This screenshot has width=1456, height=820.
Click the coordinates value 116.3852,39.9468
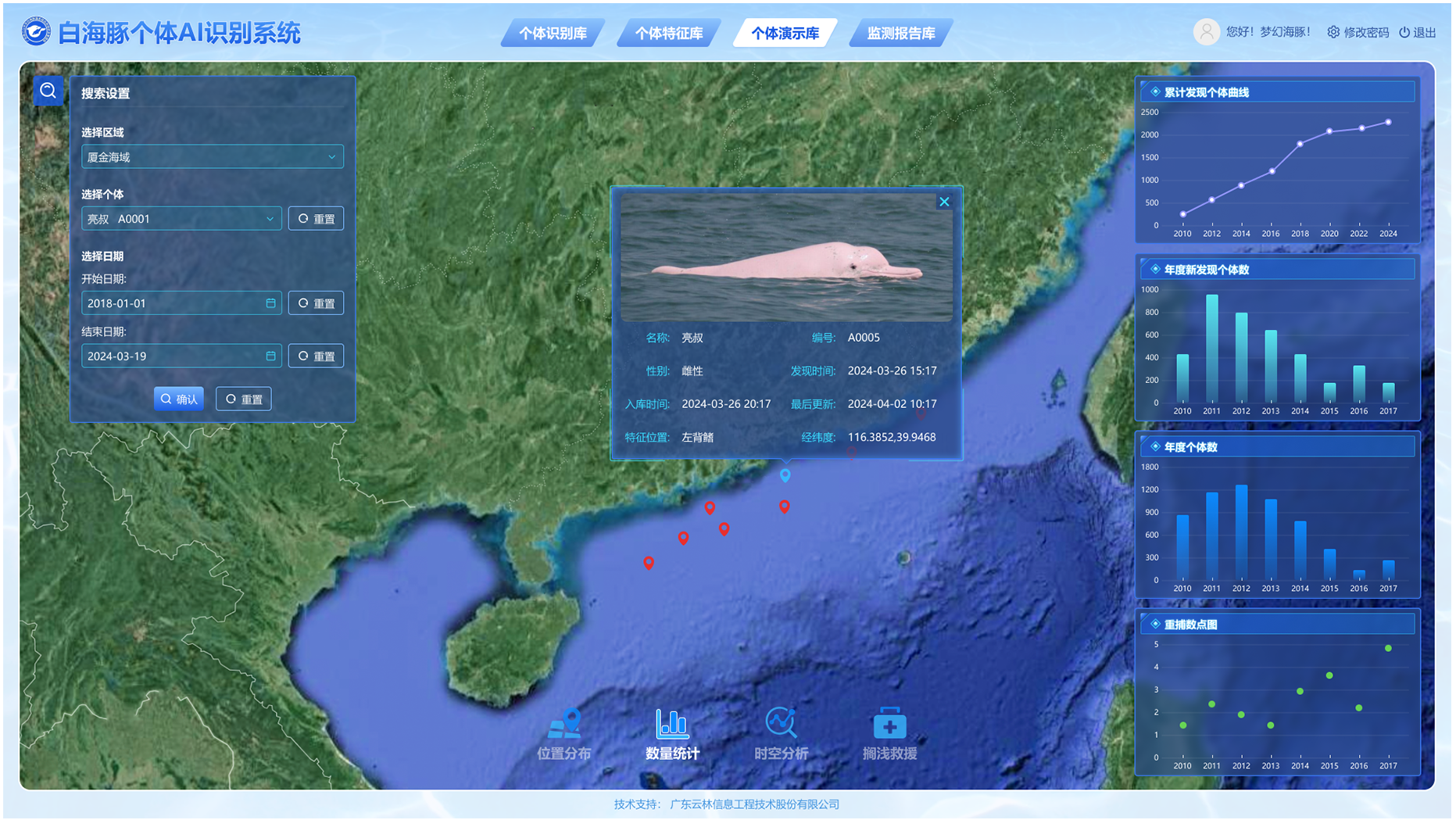pos(892,438)
